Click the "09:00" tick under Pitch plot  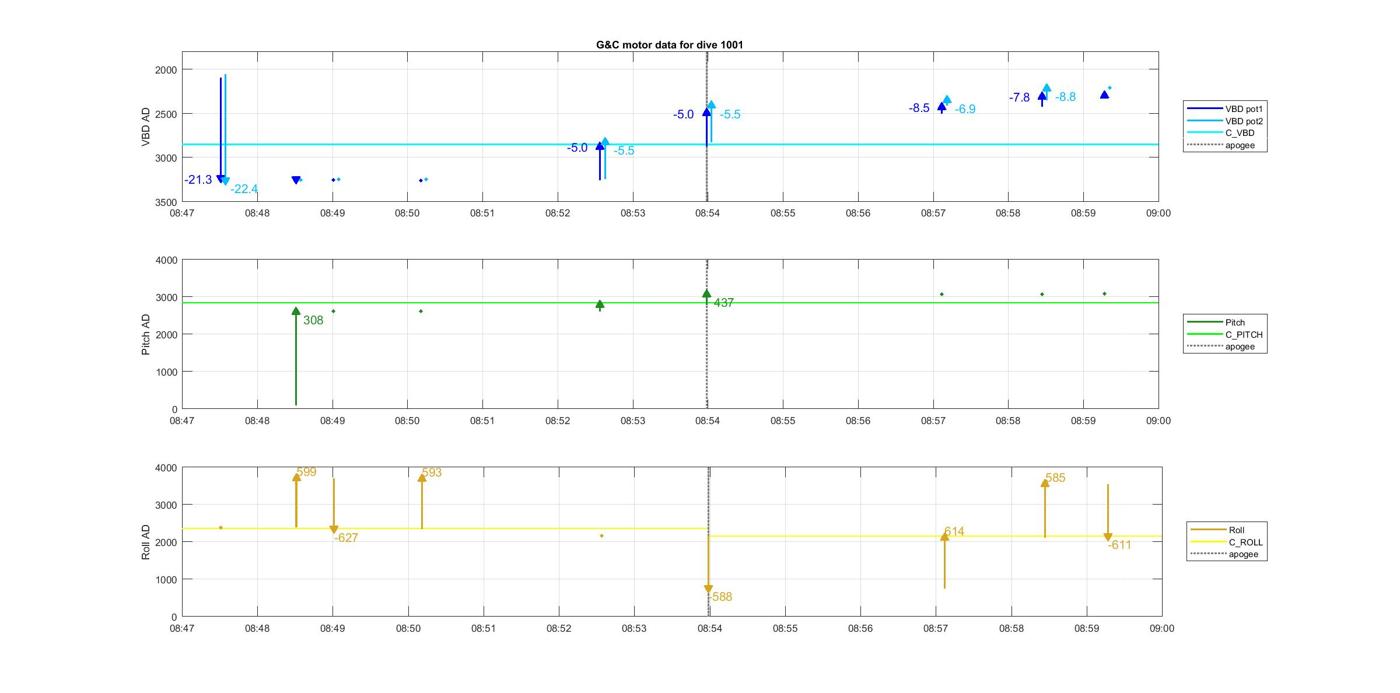[x=1159, y=421]
